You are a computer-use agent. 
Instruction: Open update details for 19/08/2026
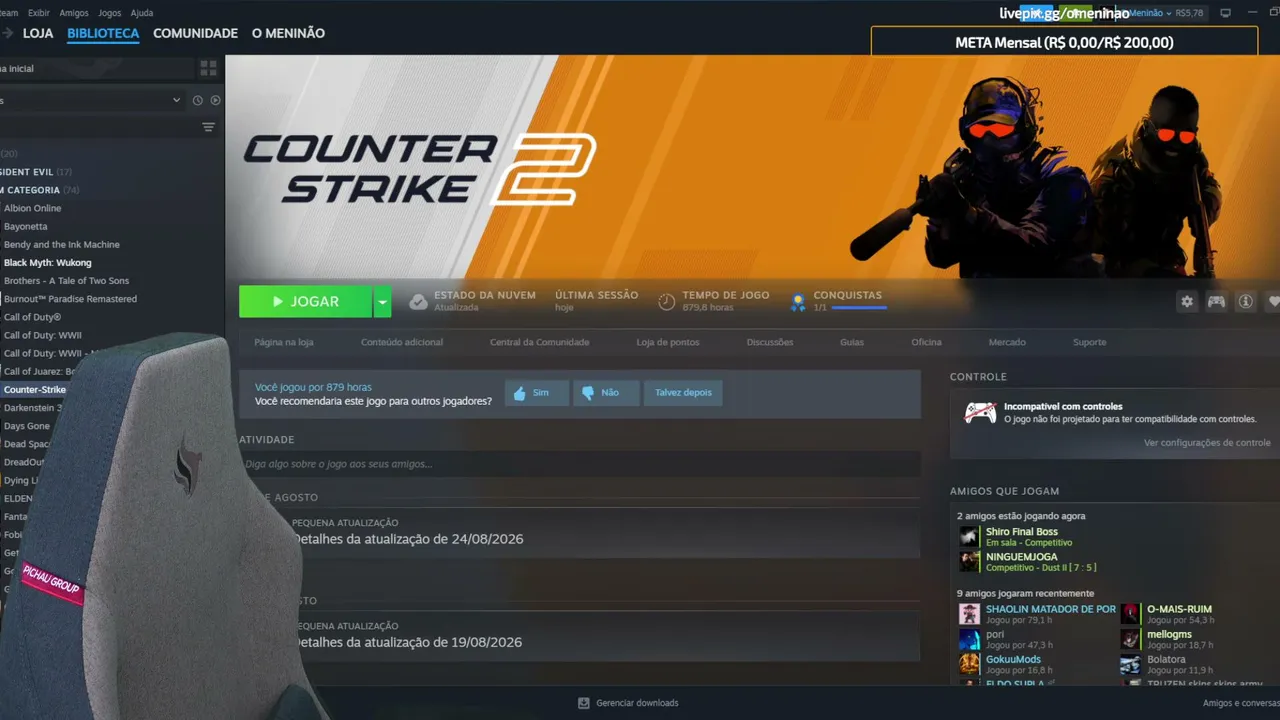407,642
